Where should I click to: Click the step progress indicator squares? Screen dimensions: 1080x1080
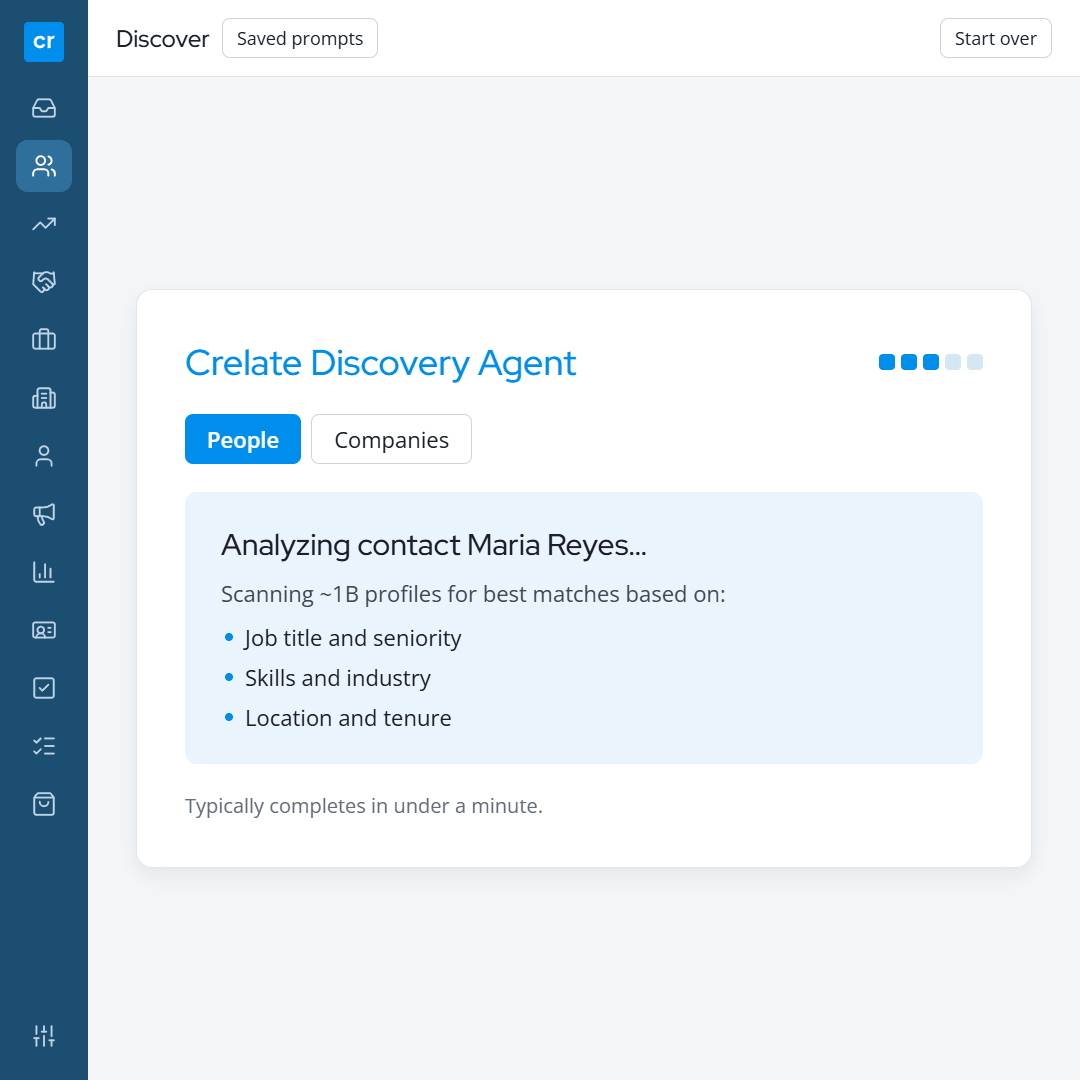click(x=931, y=362)
